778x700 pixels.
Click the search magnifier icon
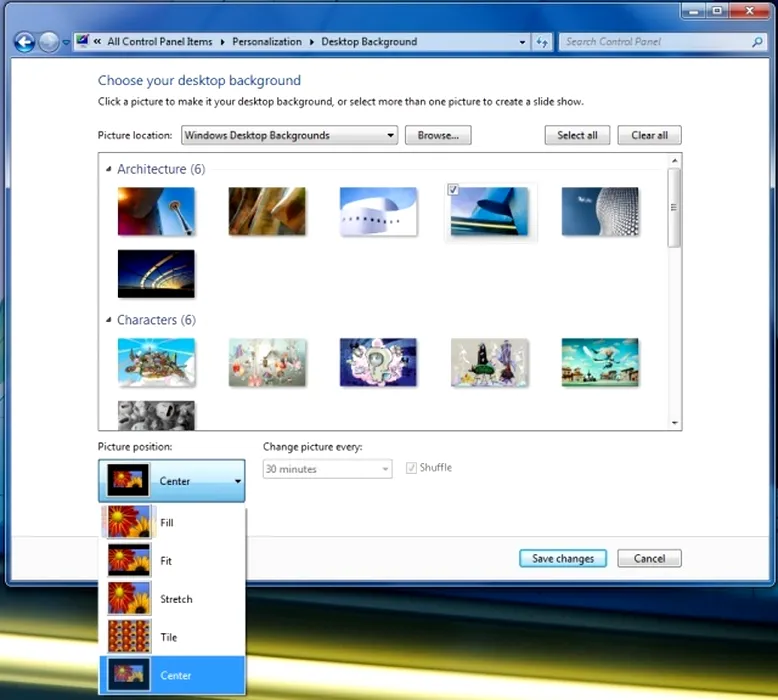[x=757, y=42]
